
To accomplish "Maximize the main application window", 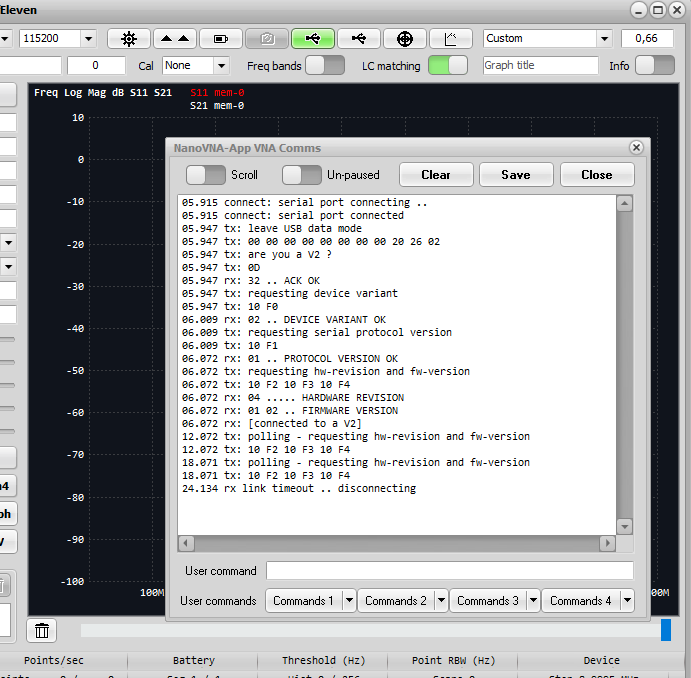I will [x=658, y=10].
